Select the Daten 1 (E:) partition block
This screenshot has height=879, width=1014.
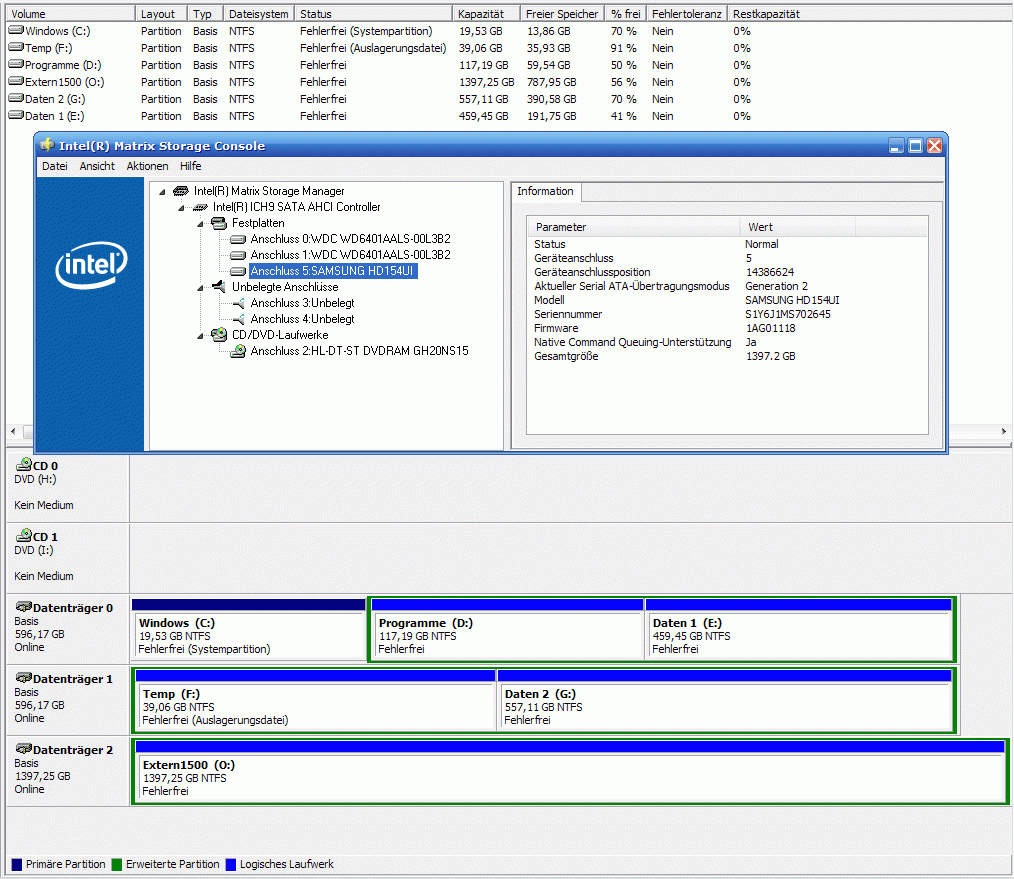click(x=799, y=630)
